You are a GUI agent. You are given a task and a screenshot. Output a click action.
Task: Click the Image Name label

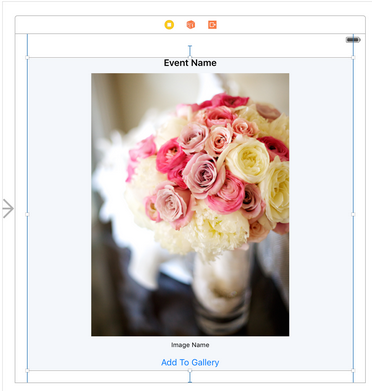coord(190,345)
